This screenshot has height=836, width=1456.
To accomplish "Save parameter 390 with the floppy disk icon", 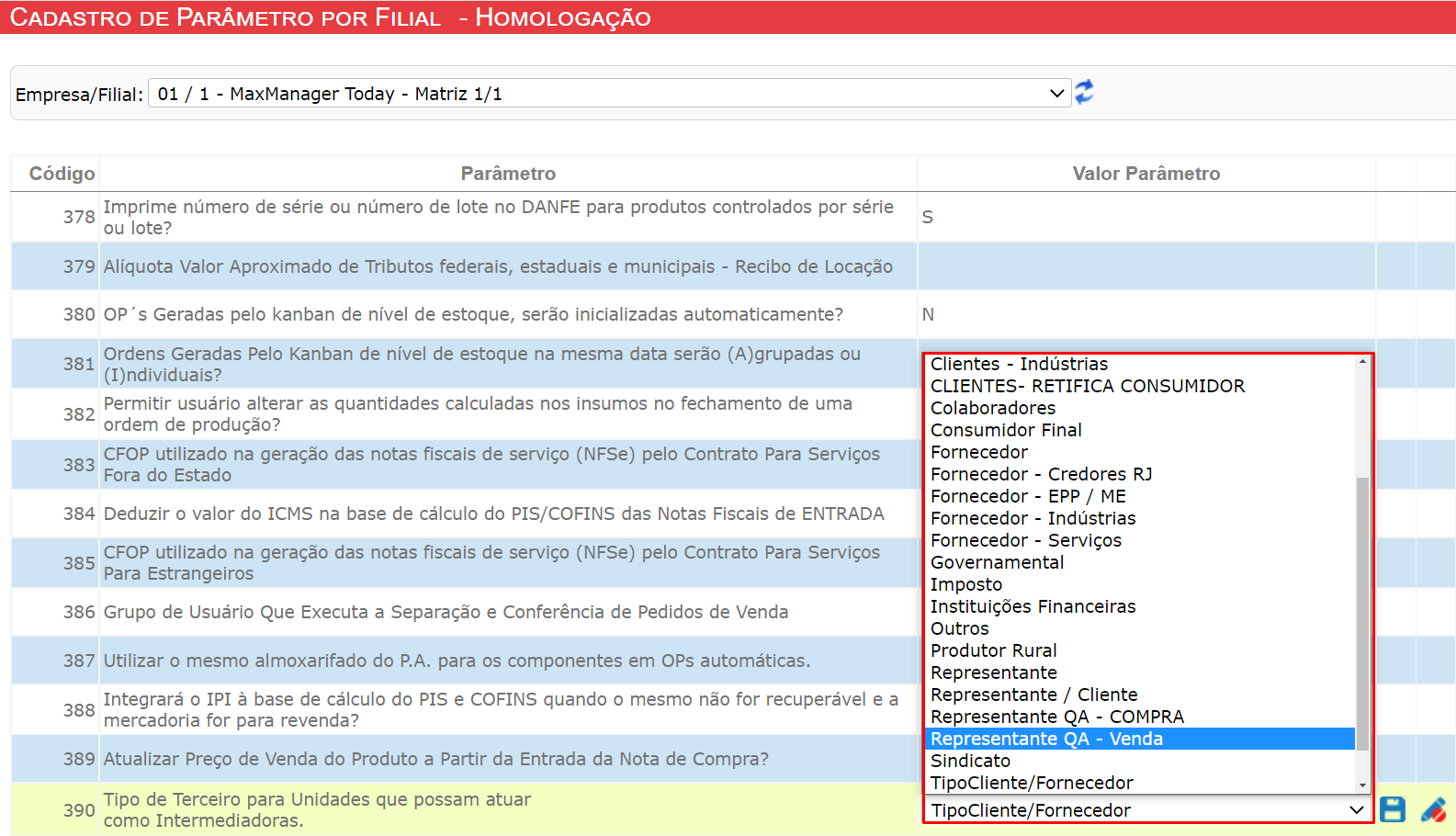I will point(1393,809).
